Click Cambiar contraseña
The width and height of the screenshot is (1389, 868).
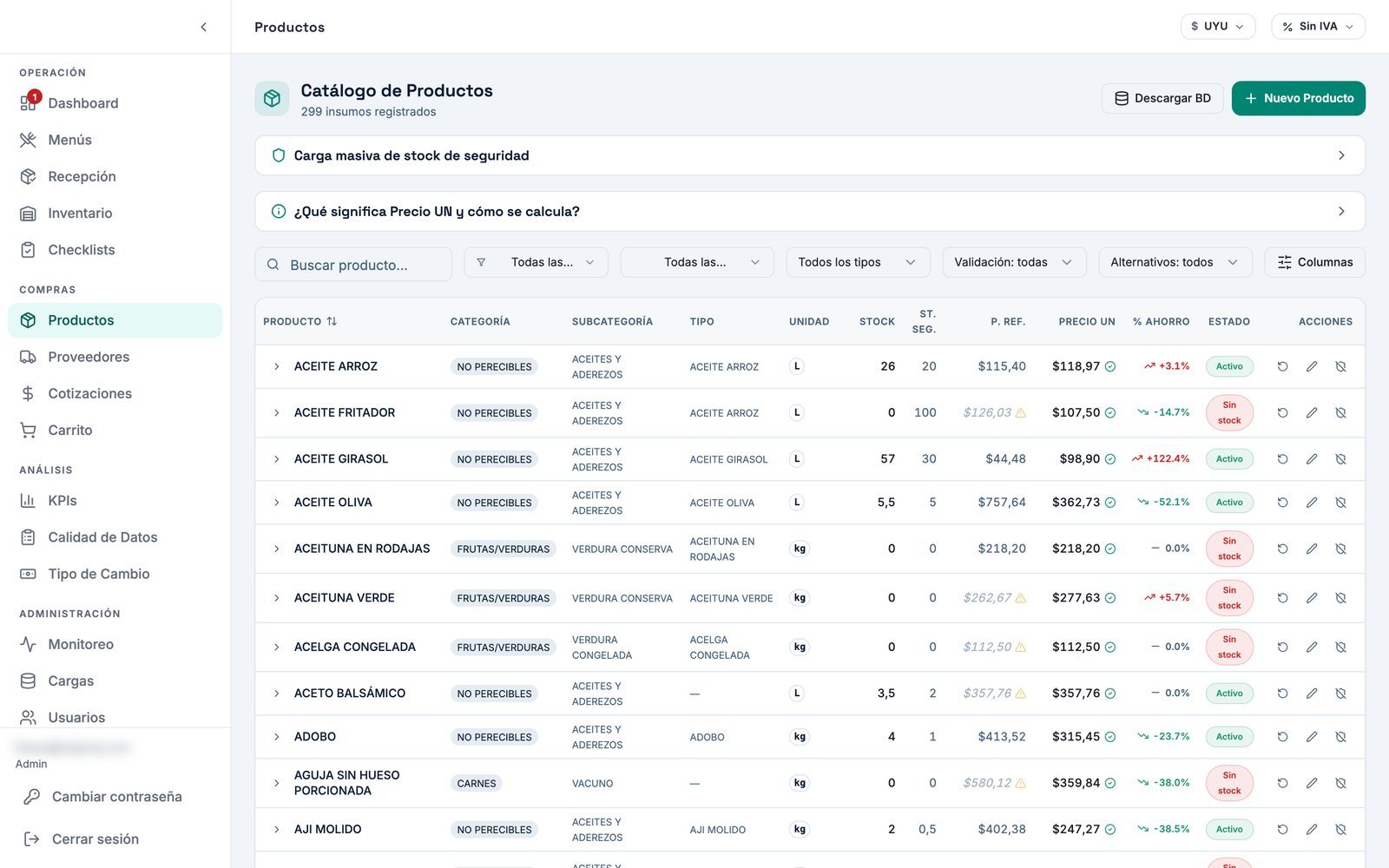(x=116, y=797)
